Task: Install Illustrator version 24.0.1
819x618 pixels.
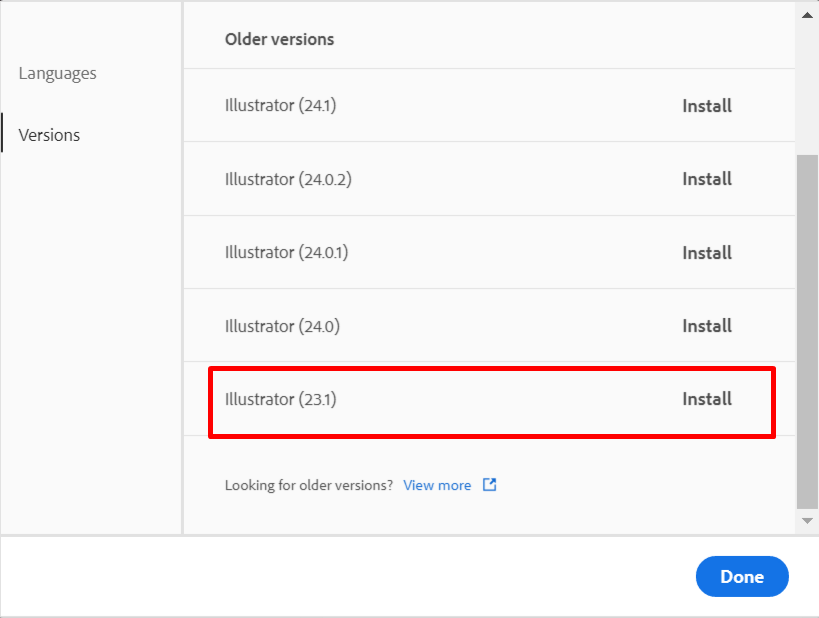Action: point(707,253)
